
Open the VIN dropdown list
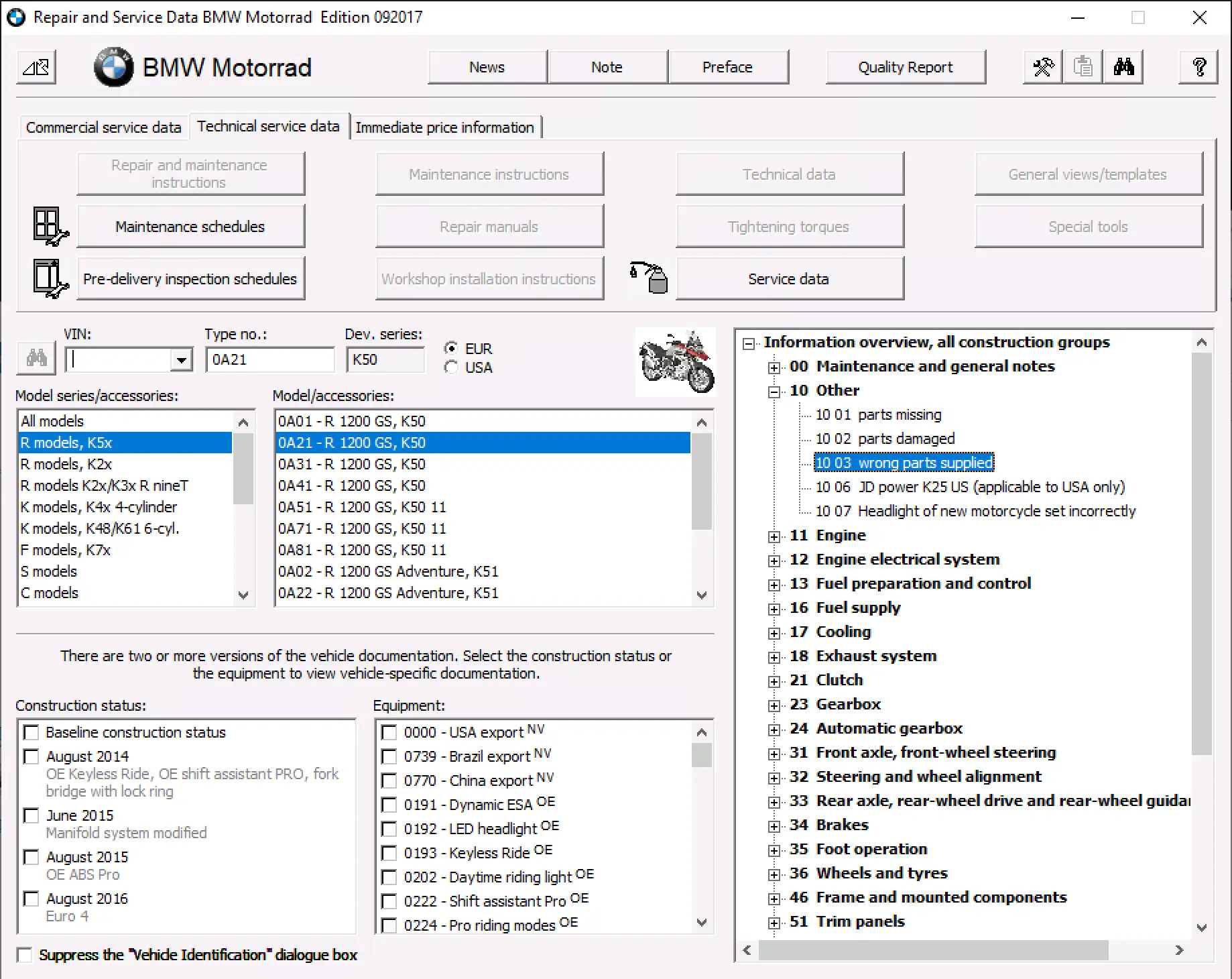coord(180,359)
